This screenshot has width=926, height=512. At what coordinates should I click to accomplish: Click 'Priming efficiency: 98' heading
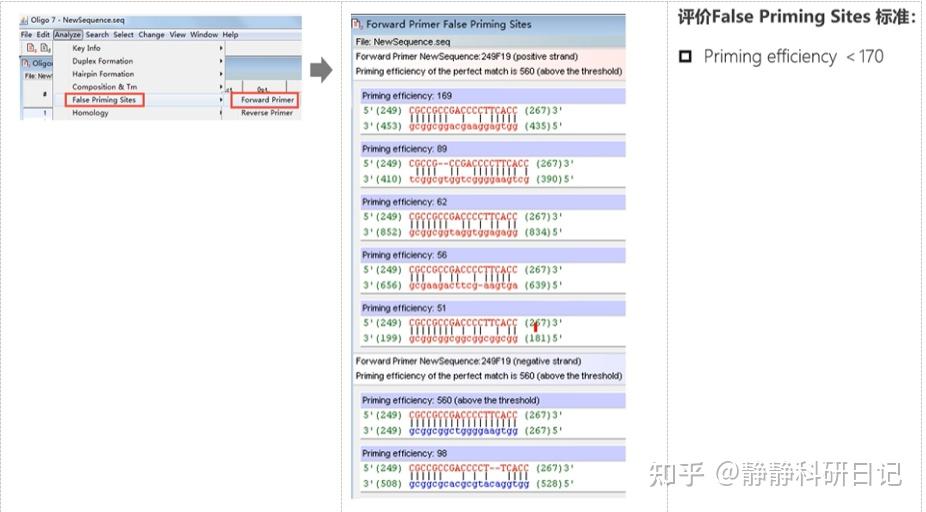click(405, 454)
